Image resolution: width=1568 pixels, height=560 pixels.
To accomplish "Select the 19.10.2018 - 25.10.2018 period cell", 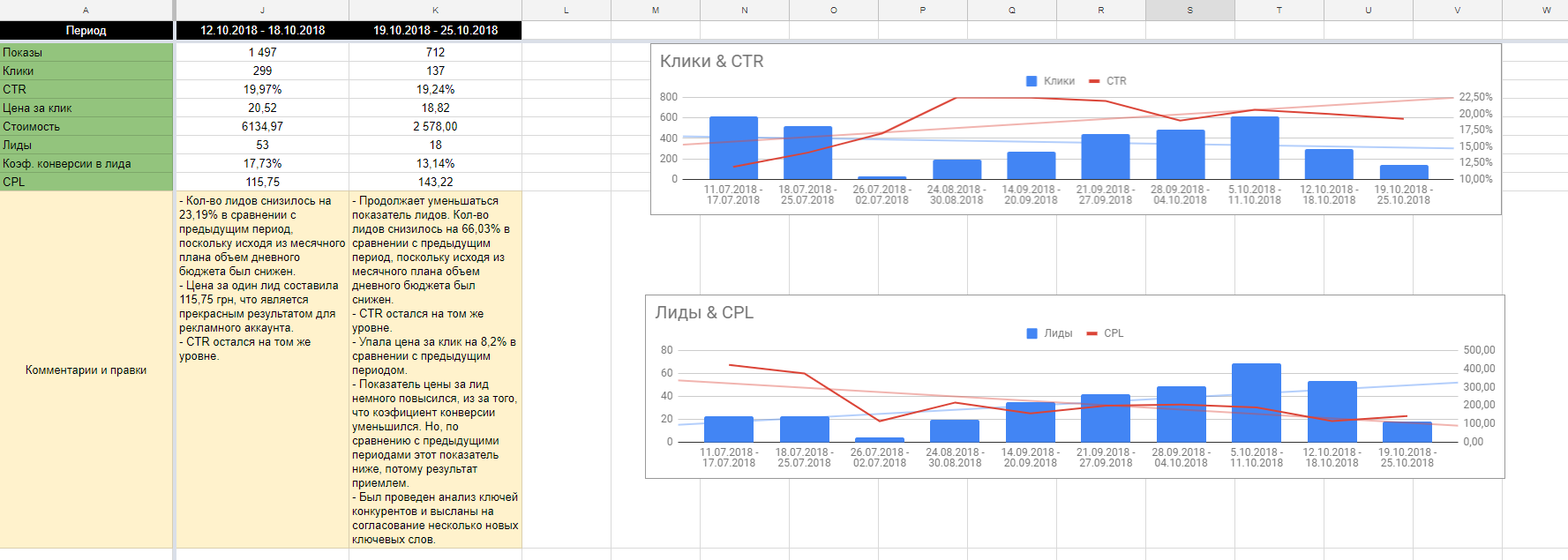I will 435,30.
